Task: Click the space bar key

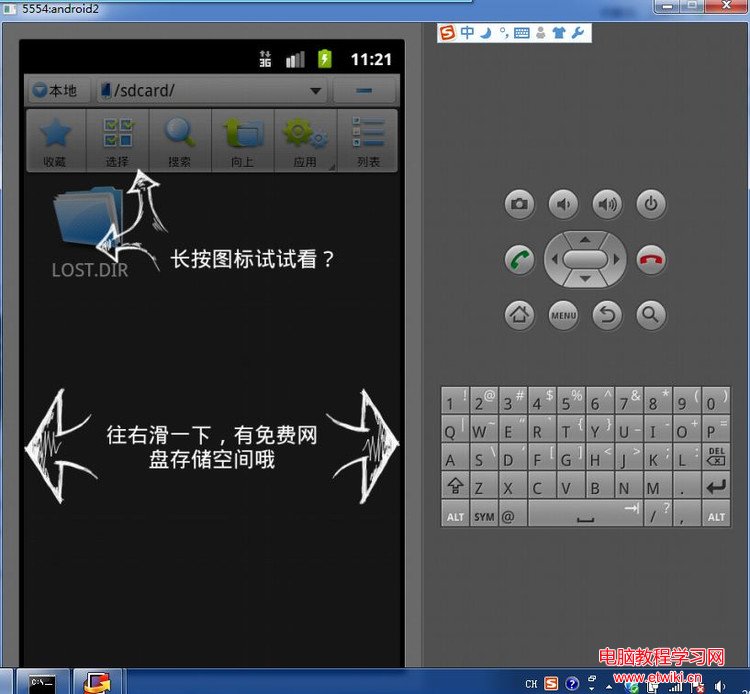Action: click(x=585, y=514)
